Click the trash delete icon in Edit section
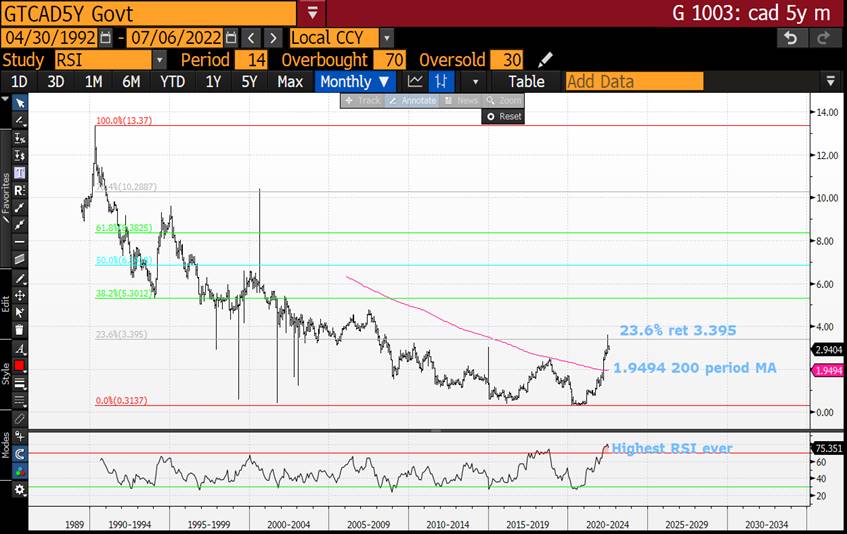The height and width of the screenshot is (534, 847). coord(20,330)
